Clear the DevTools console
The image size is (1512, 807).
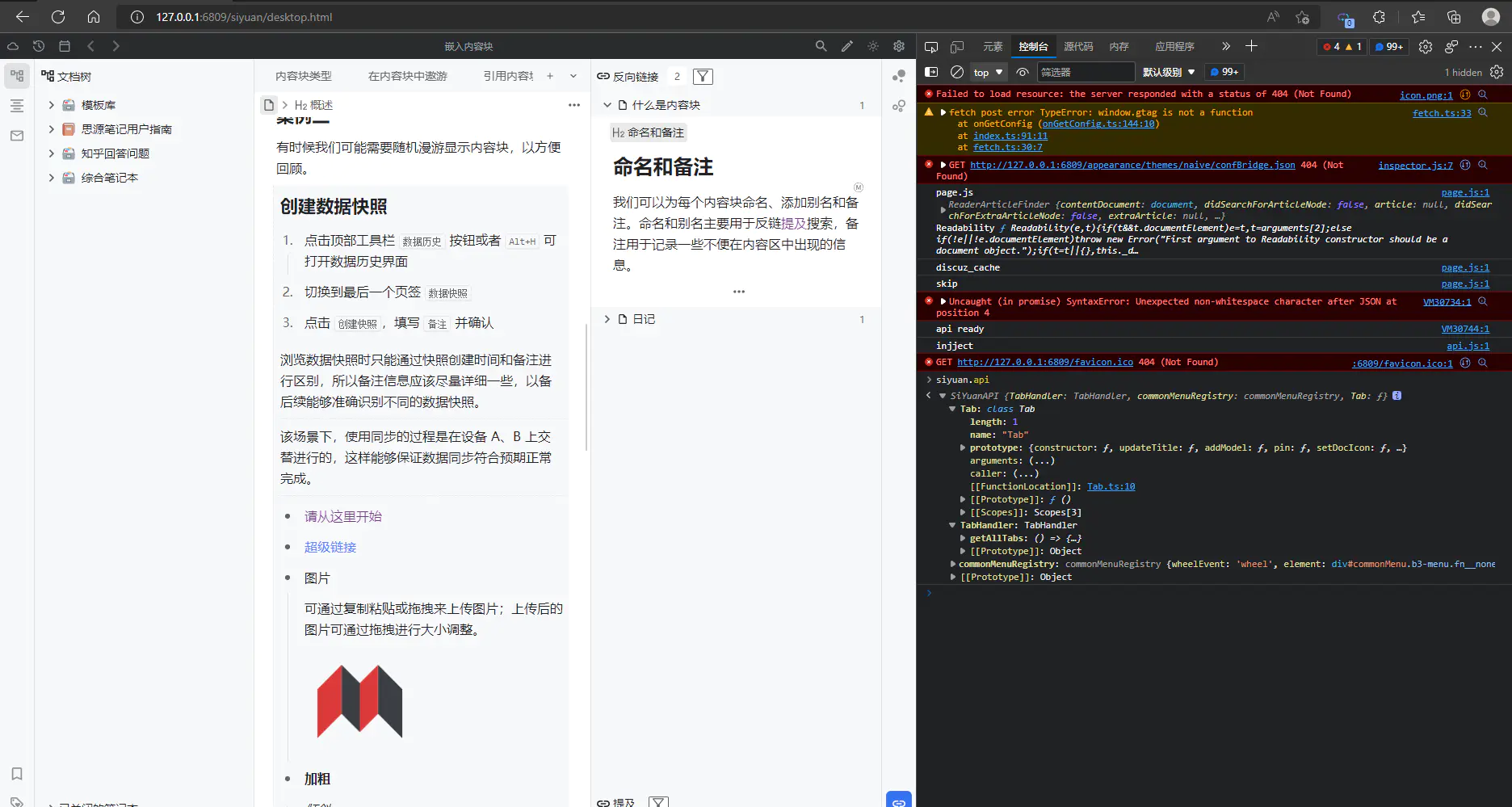[956, 72]
